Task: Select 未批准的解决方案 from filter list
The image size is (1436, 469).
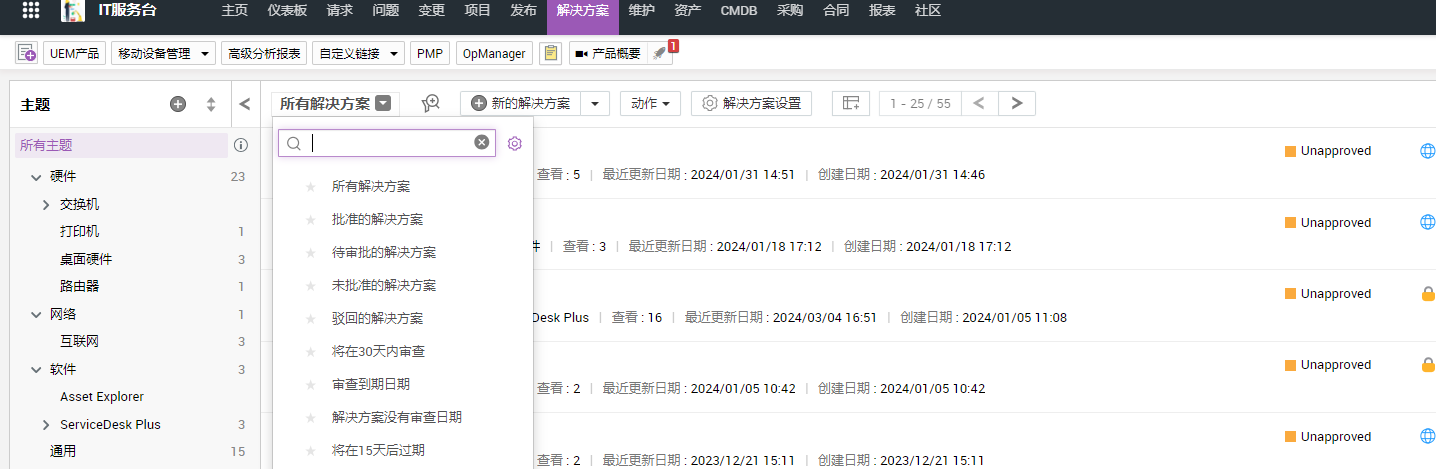Action: pos(383,285)
